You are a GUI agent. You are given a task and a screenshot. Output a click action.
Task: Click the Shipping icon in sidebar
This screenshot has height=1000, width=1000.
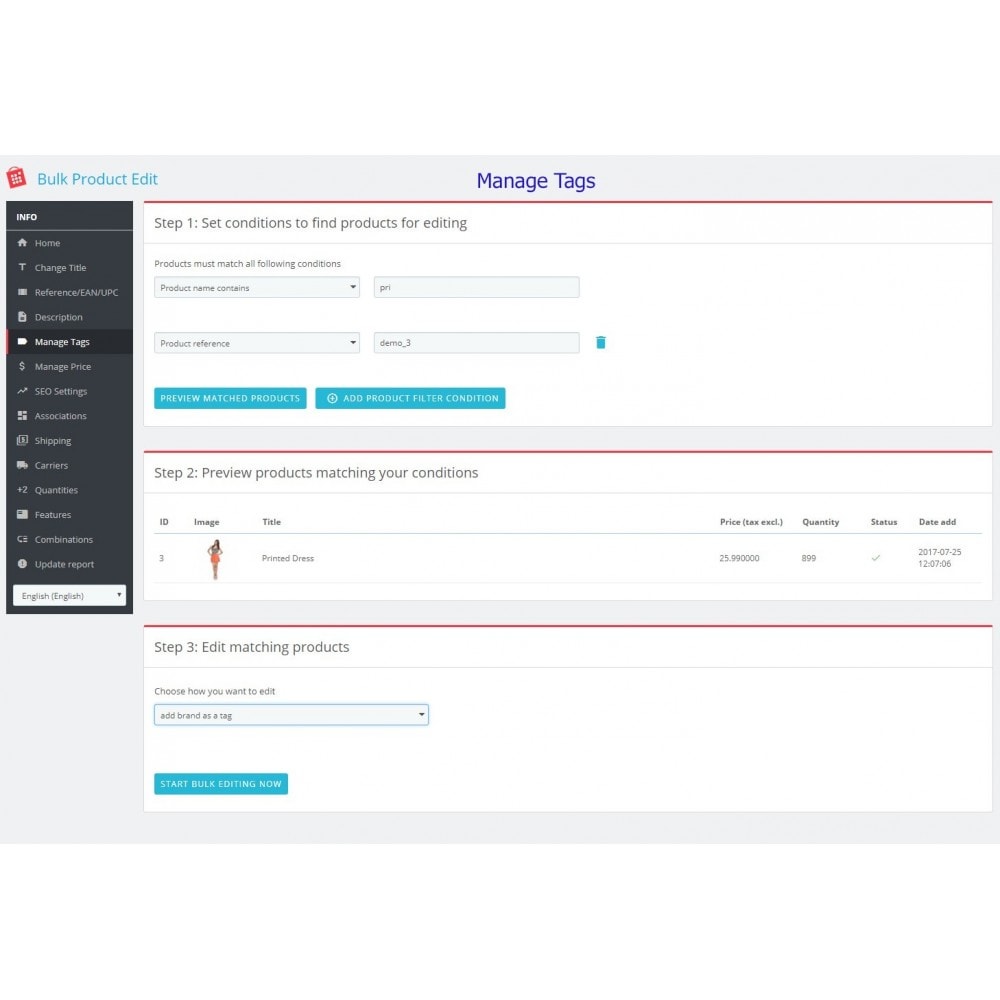click(x=22, y=441)
